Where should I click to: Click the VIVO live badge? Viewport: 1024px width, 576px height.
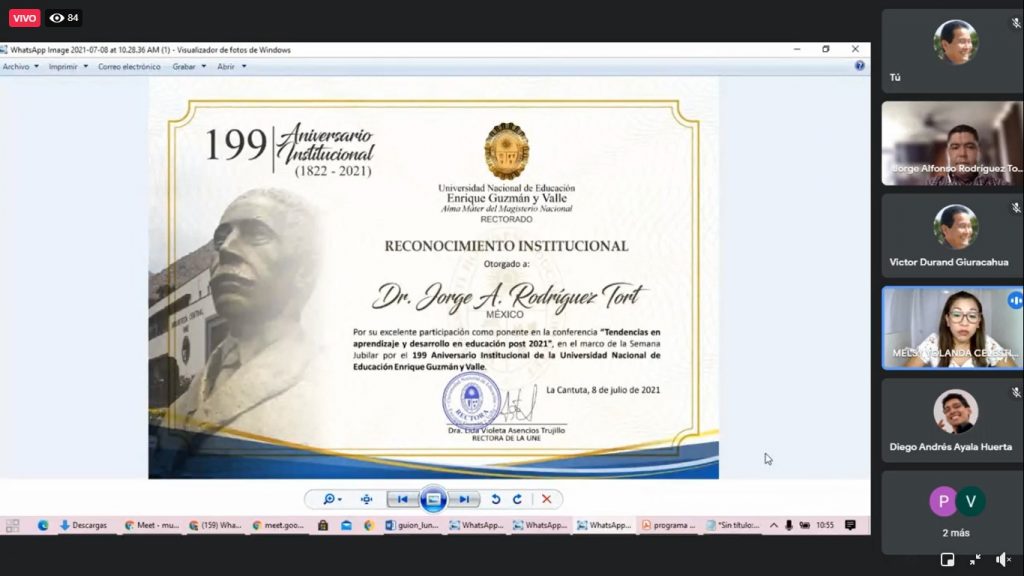[24, 18]
